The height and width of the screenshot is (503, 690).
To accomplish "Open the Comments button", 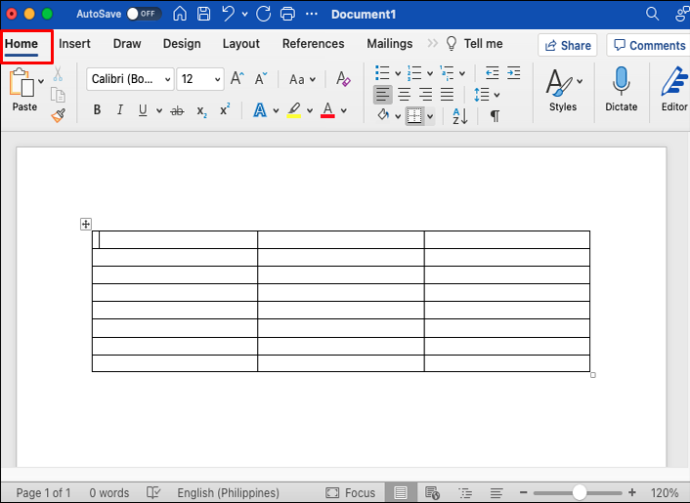I will click(649, 45).
